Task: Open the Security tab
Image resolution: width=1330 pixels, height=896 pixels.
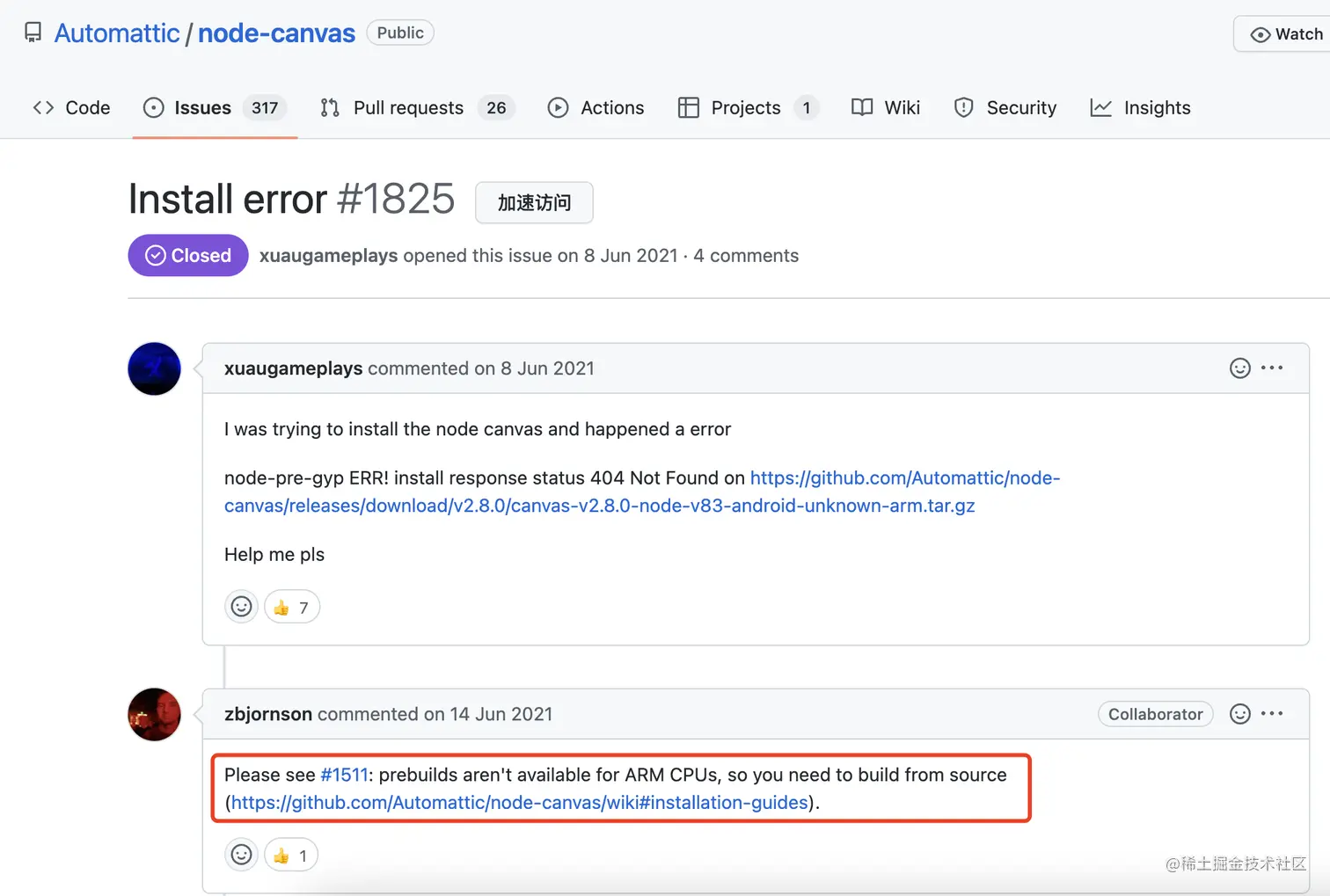Action: (x=1005, y=107)
